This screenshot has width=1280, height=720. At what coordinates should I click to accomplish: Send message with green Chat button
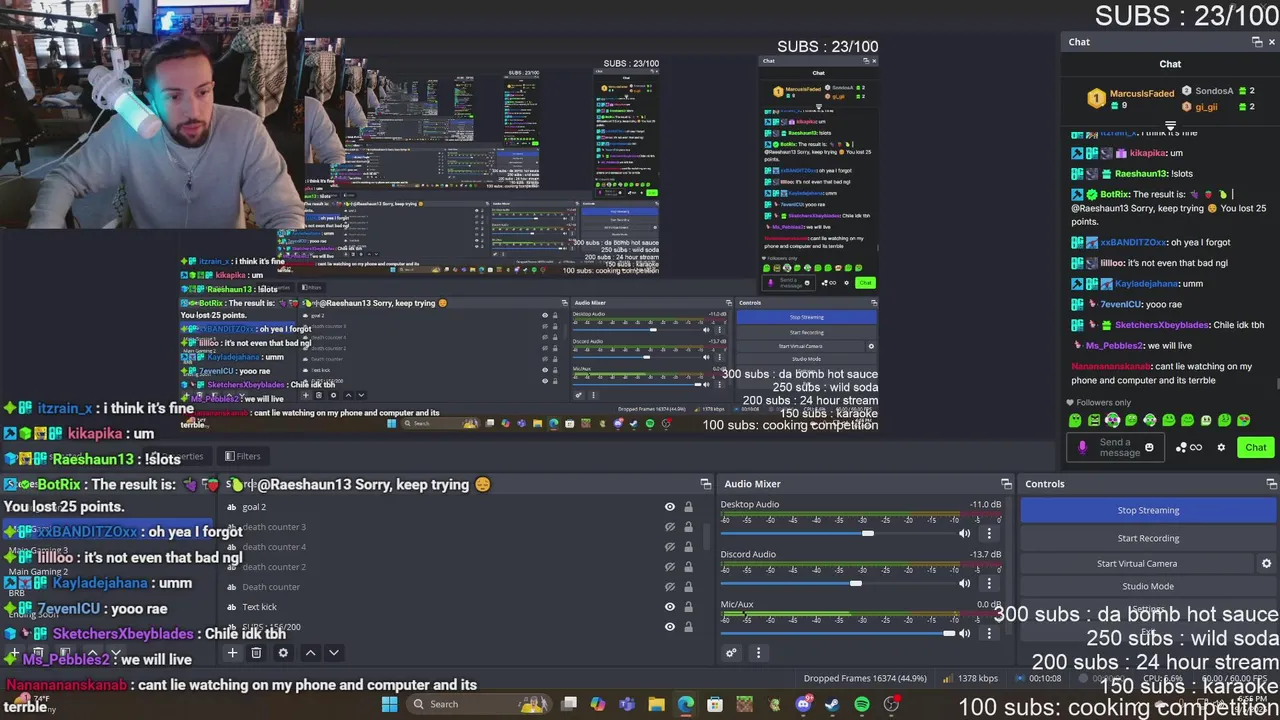[1255, 448]
